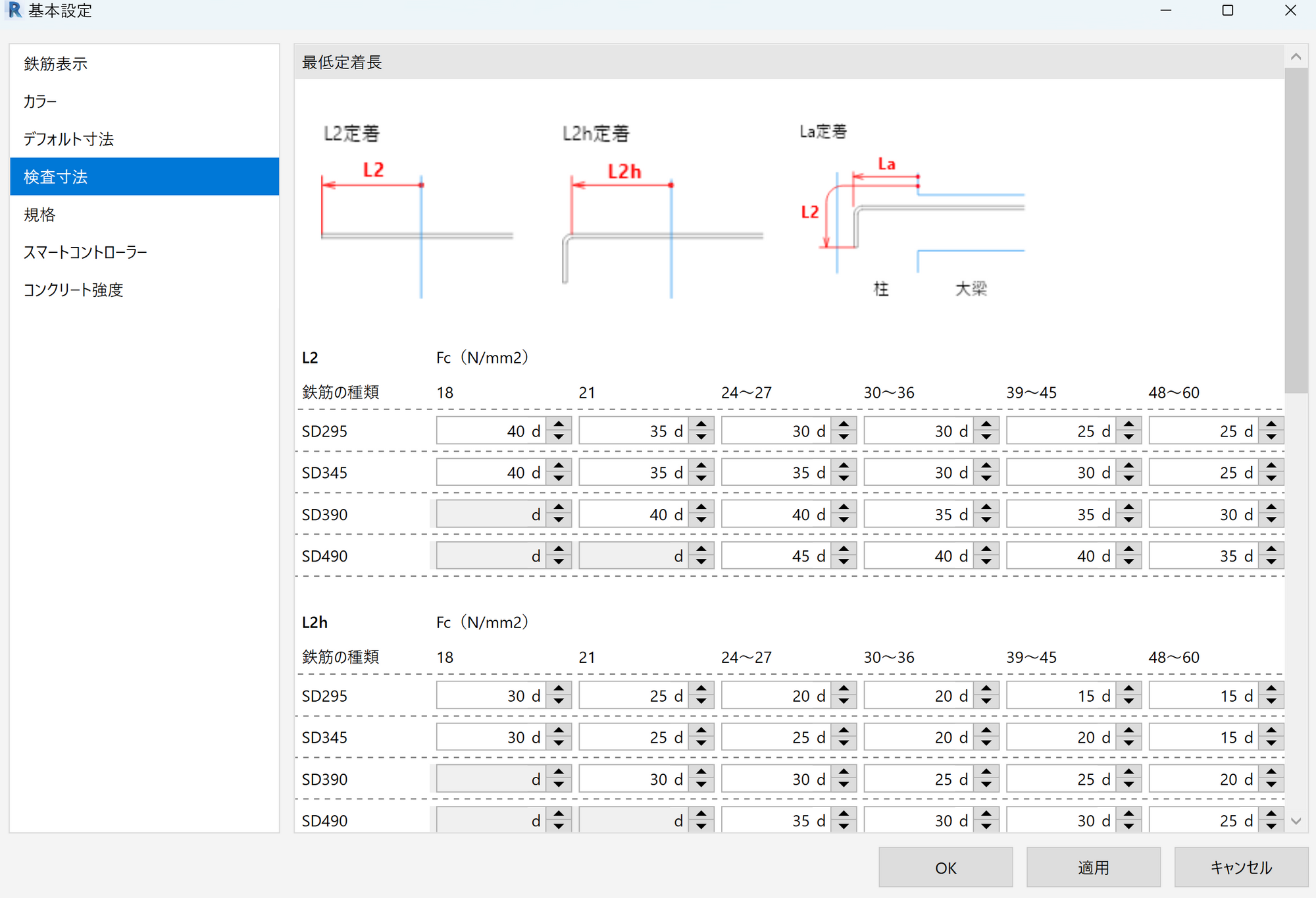Screen dimensions: 1316x898
Task: Decrease L2 SD295 value for Fc 48～60
Action: (1271, 437)
